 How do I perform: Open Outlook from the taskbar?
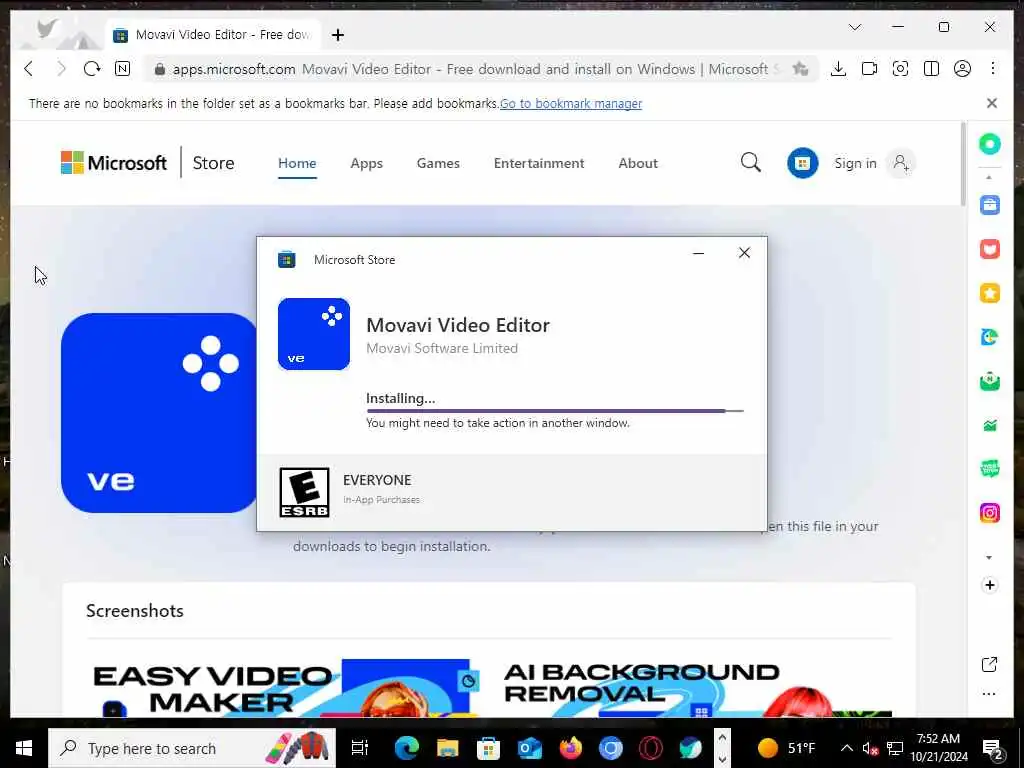[530, 748]
